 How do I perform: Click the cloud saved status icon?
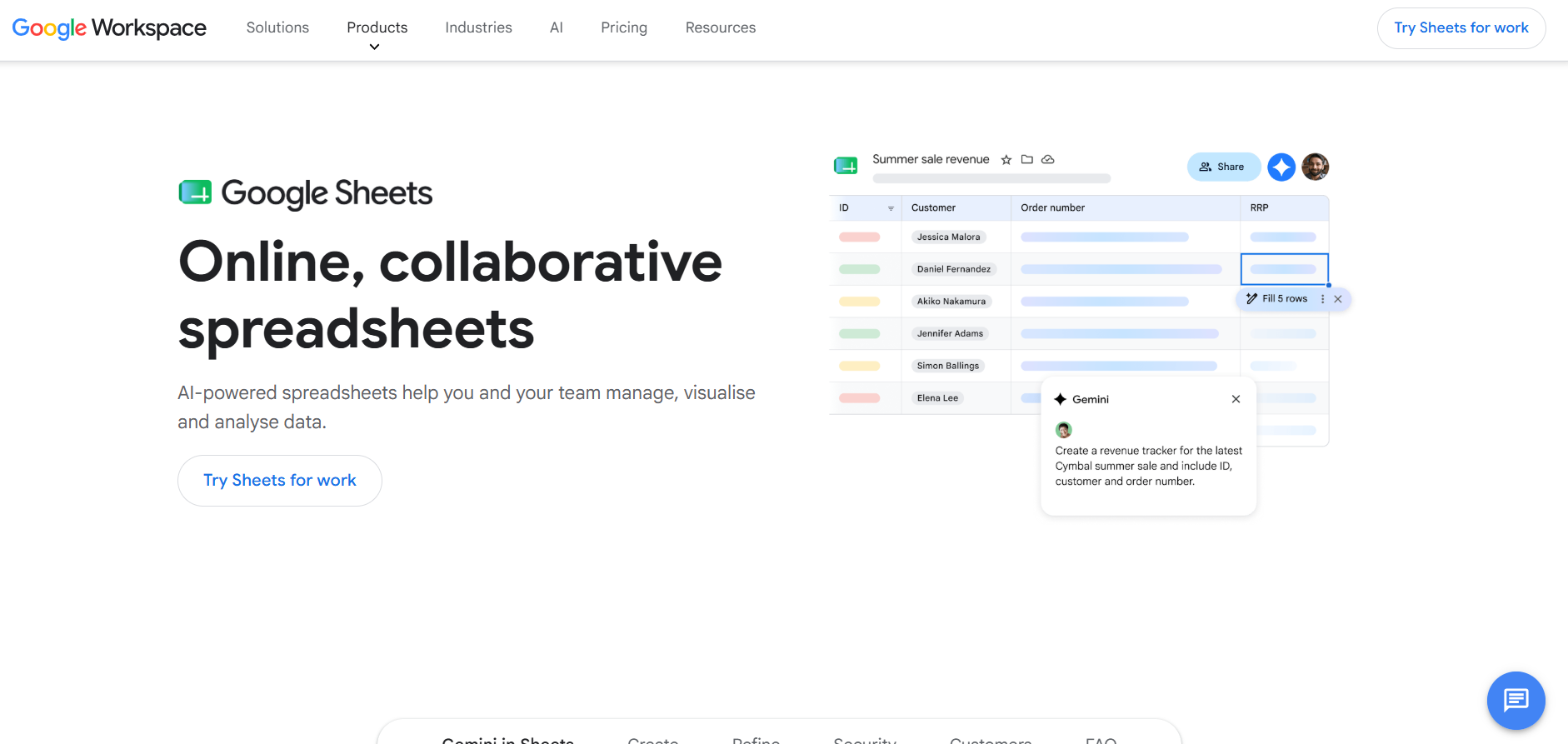[x=1048, y=159]
